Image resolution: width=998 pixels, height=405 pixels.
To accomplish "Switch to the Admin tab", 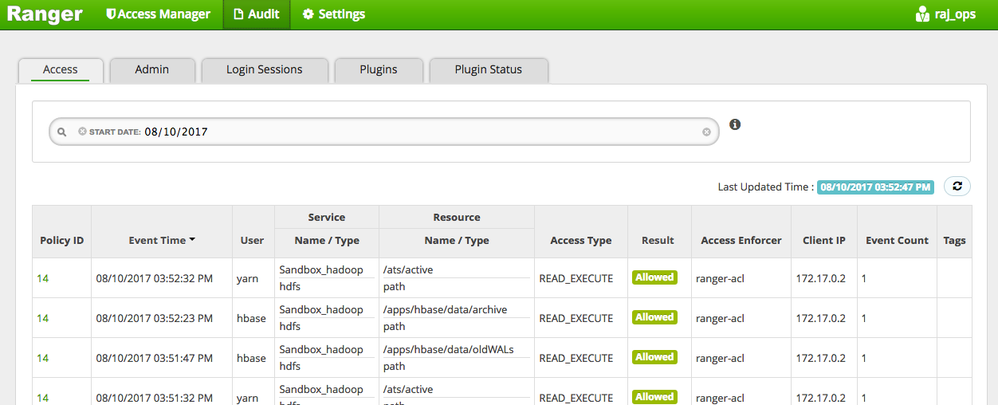I will pyautogui.click(x=152, y=70).
